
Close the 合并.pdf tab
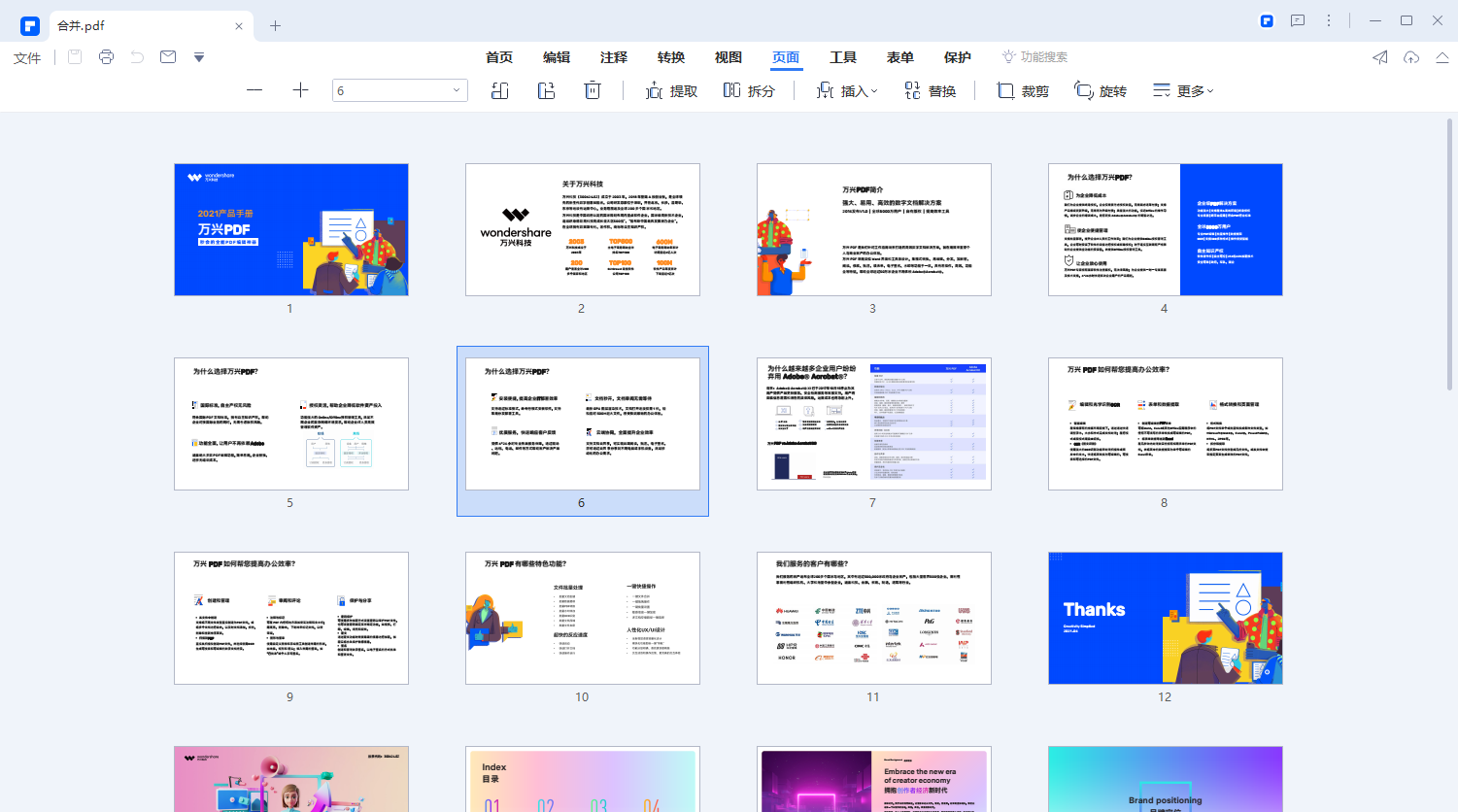tap(239, 26)
